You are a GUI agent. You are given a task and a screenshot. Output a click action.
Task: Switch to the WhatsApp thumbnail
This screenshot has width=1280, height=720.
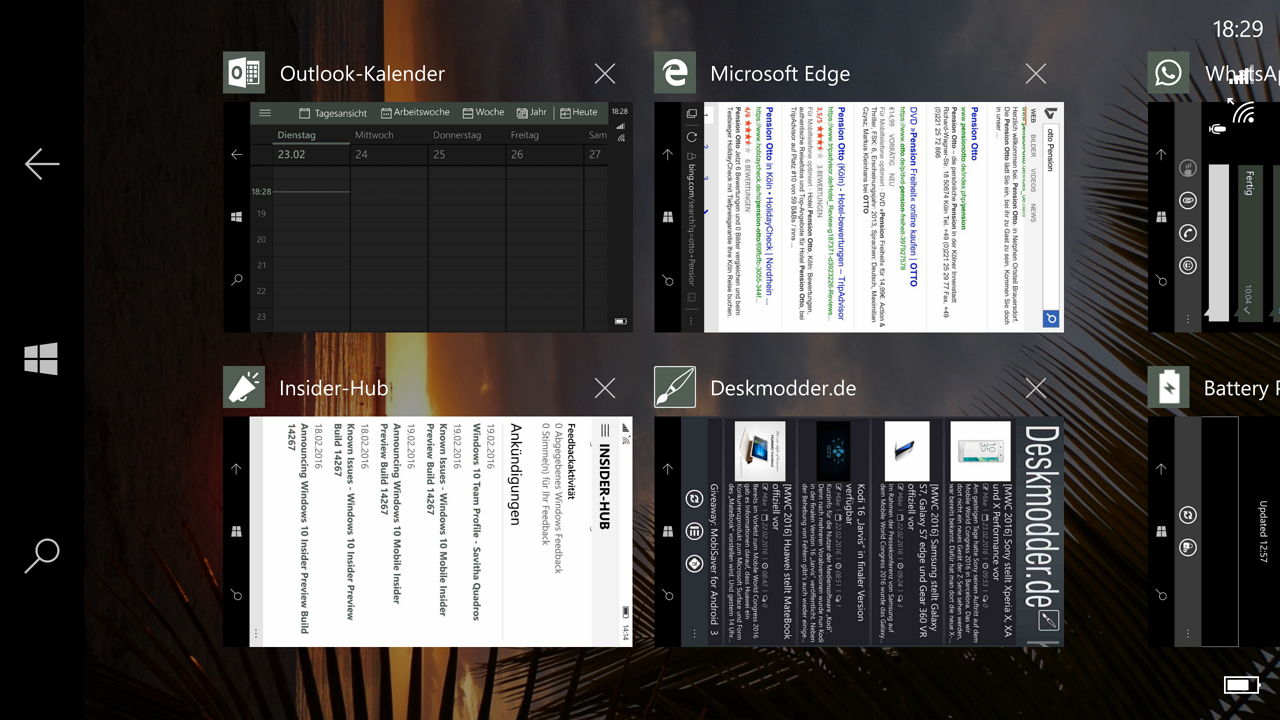[x=1213, y=217]
